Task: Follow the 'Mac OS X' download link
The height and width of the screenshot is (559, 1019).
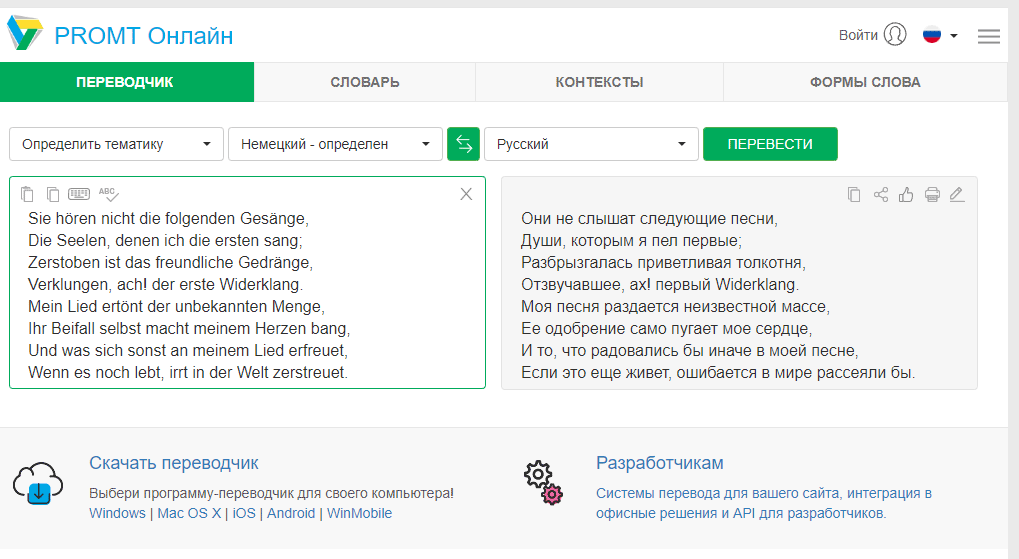Action: coord(189,513)
